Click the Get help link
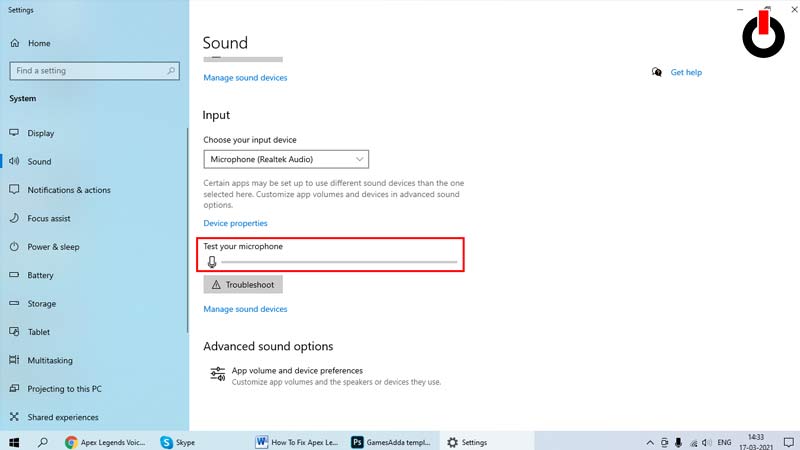The height and width of the screenshot is (450, 800). point(686,72)
